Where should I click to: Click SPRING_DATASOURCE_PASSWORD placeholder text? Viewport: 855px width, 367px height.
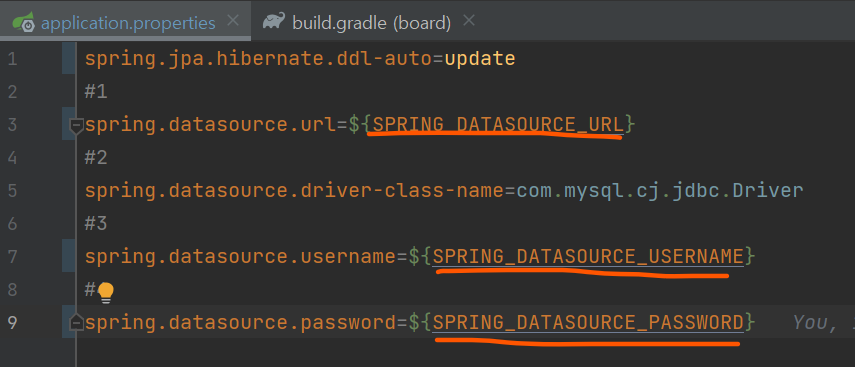(x=588, y=322)
